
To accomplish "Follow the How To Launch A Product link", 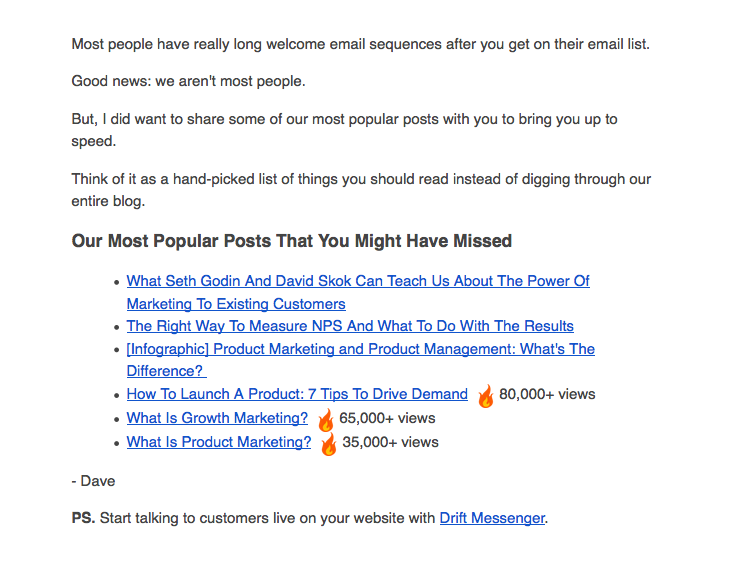I will [297, 394].
